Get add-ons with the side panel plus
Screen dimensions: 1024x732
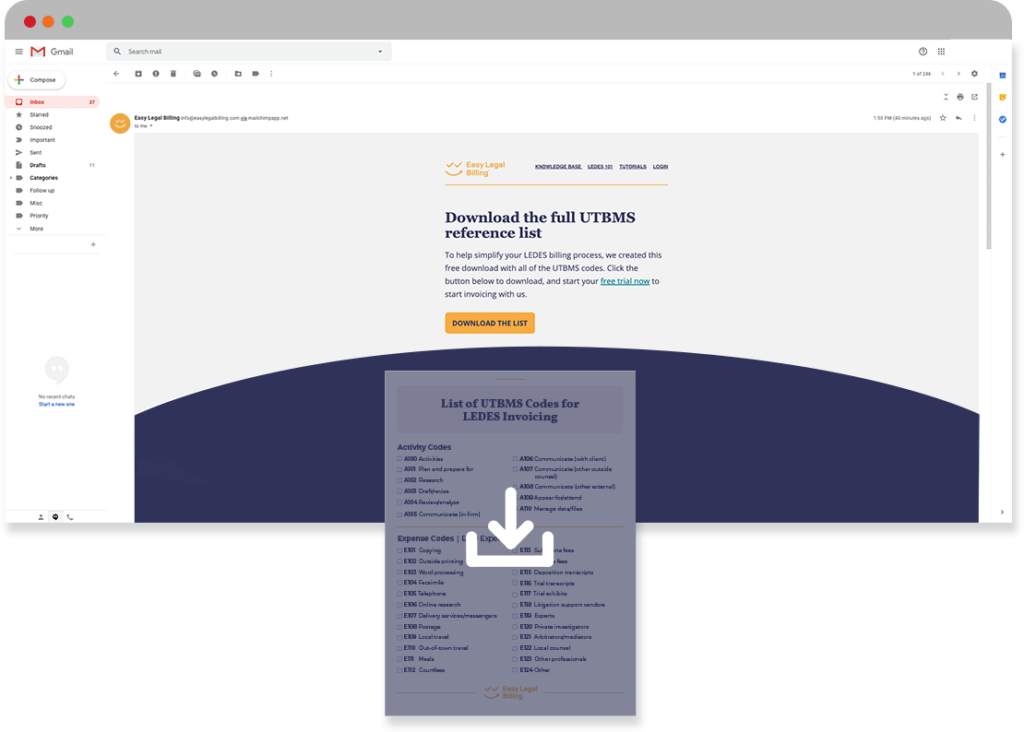click(x=1002, y=155)
